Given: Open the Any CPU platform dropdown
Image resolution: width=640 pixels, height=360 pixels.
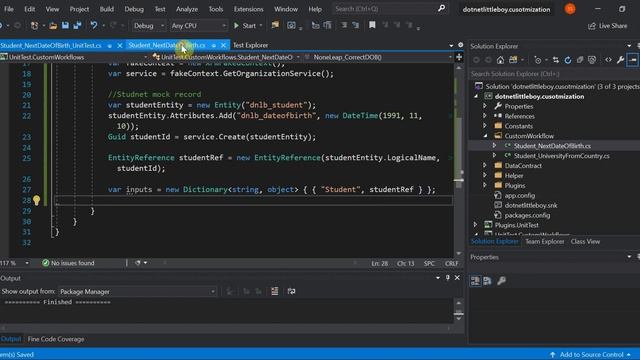Looking at the screenshot, I should (198, 26).
